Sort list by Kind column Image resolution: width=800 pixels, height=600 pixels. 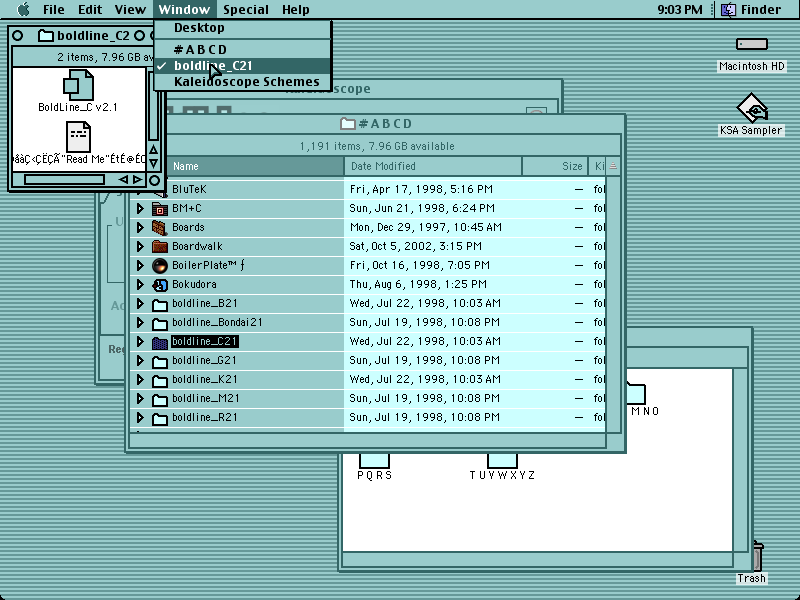point(597,166)
